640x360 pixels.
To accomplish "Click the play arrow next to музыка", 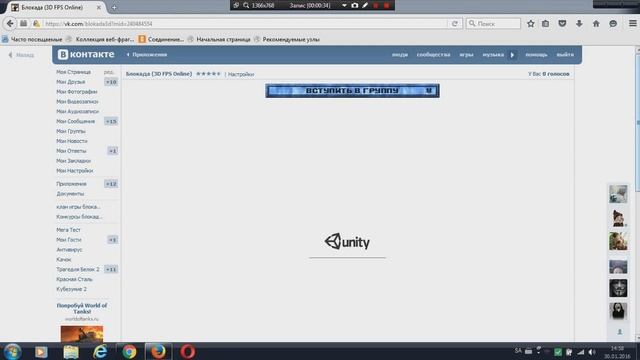I will [513, 55].
